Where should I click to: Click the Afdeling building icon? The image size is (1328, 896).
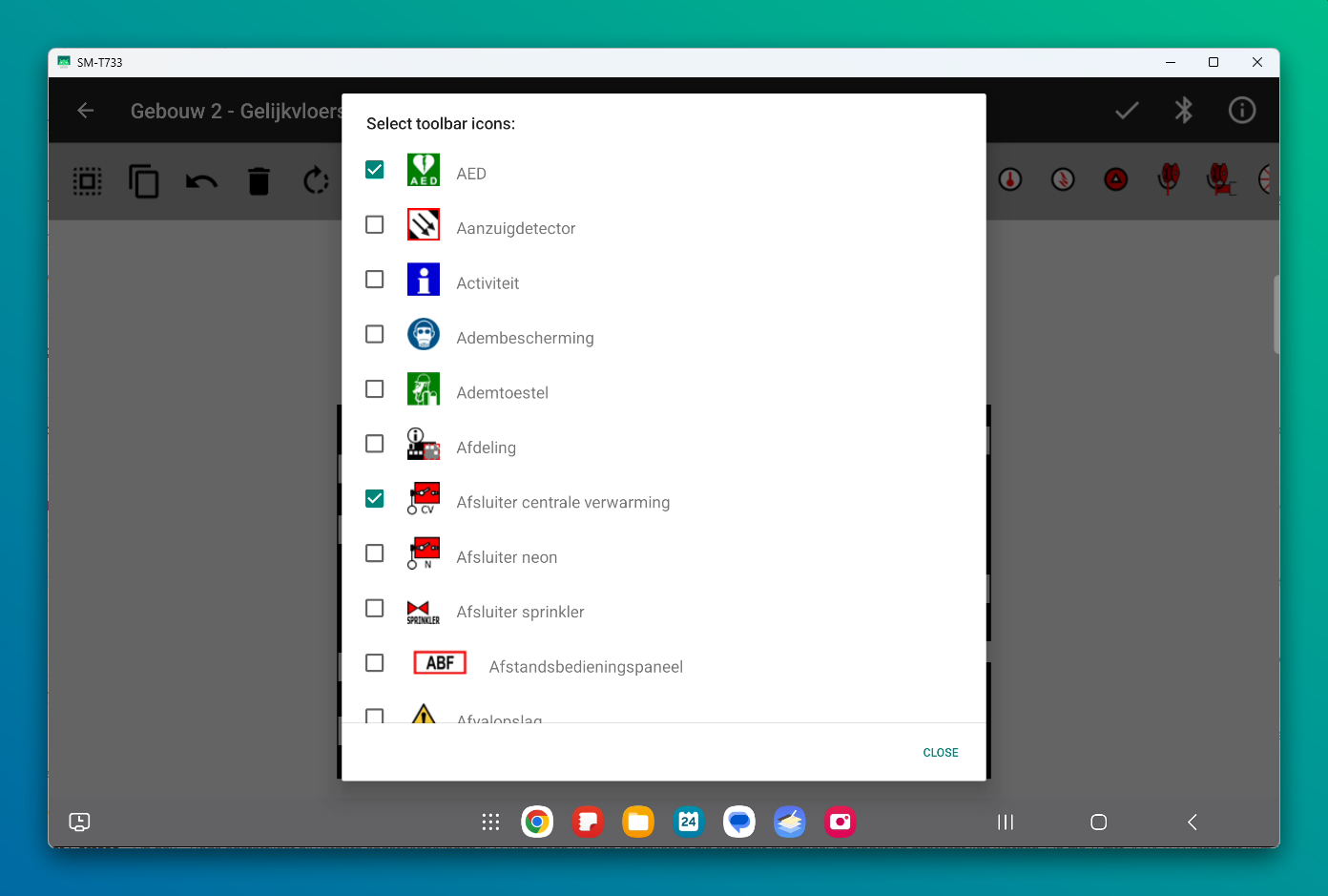pyautogui.click(x=423, y=445)
